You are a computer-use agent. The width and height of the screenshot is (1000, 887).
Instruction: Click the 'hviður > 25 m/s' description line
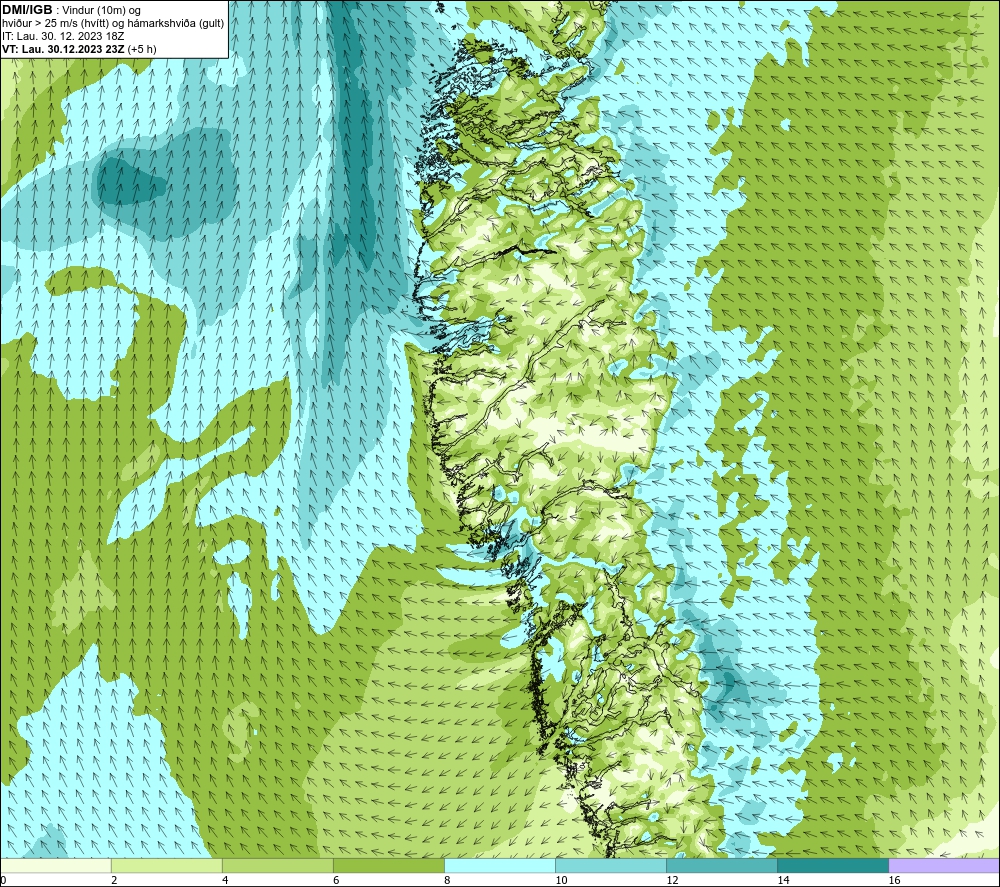point(113,24)
